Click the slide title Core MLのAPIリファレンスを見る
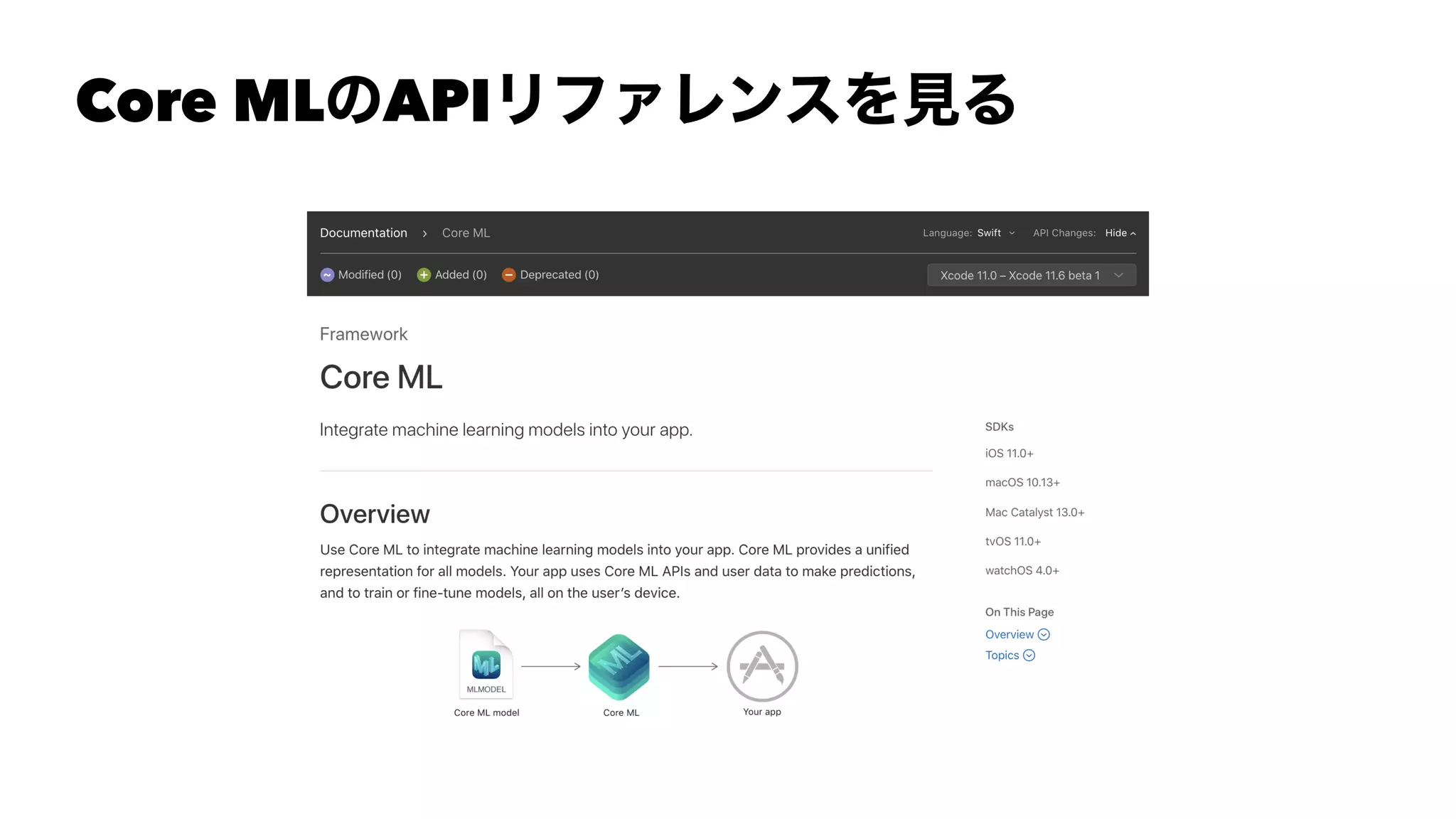This screenshot has width=1456, height=819. 546,100
